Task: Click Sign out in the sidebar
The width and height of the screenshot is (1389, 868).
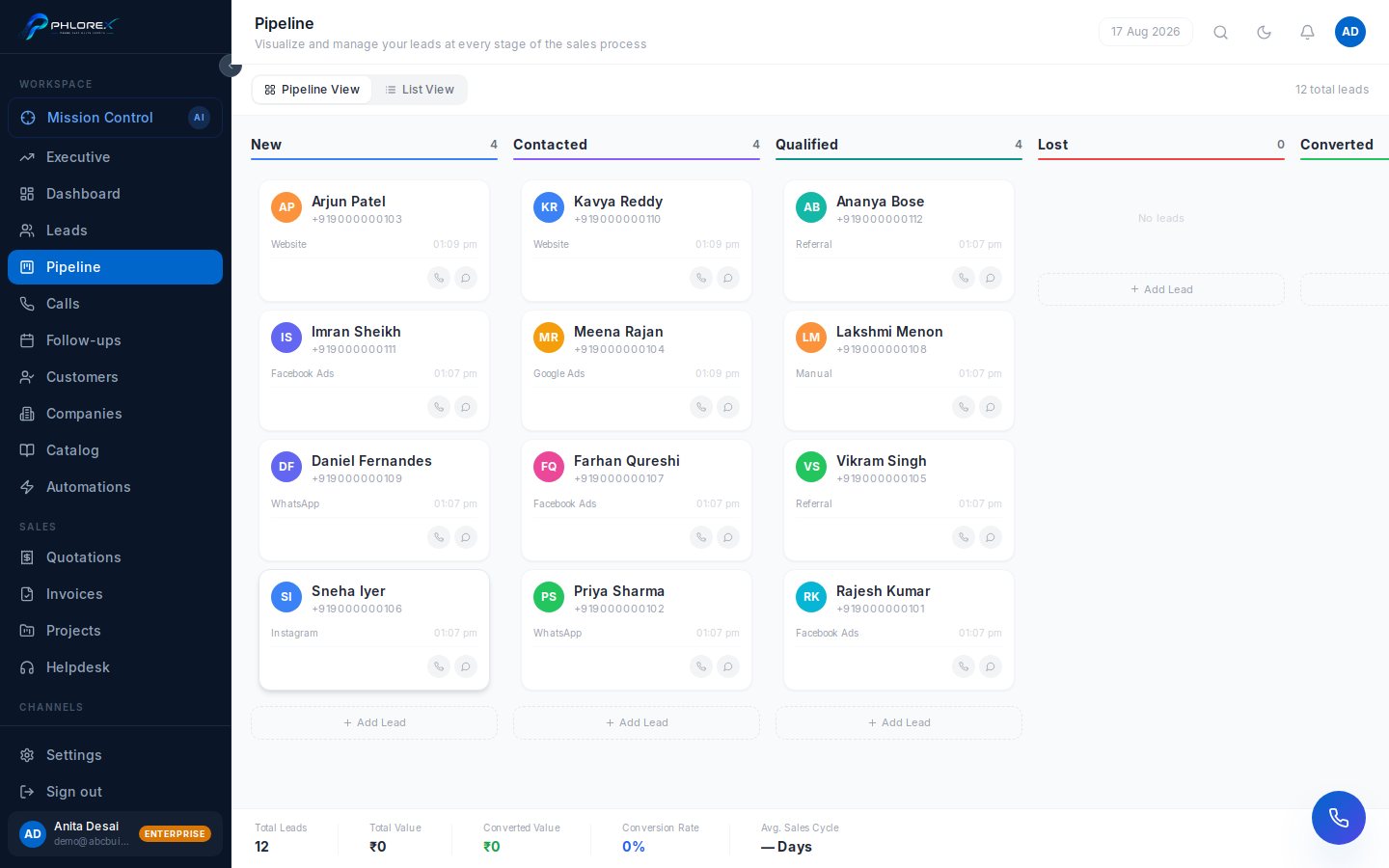Action: [115, 792]
